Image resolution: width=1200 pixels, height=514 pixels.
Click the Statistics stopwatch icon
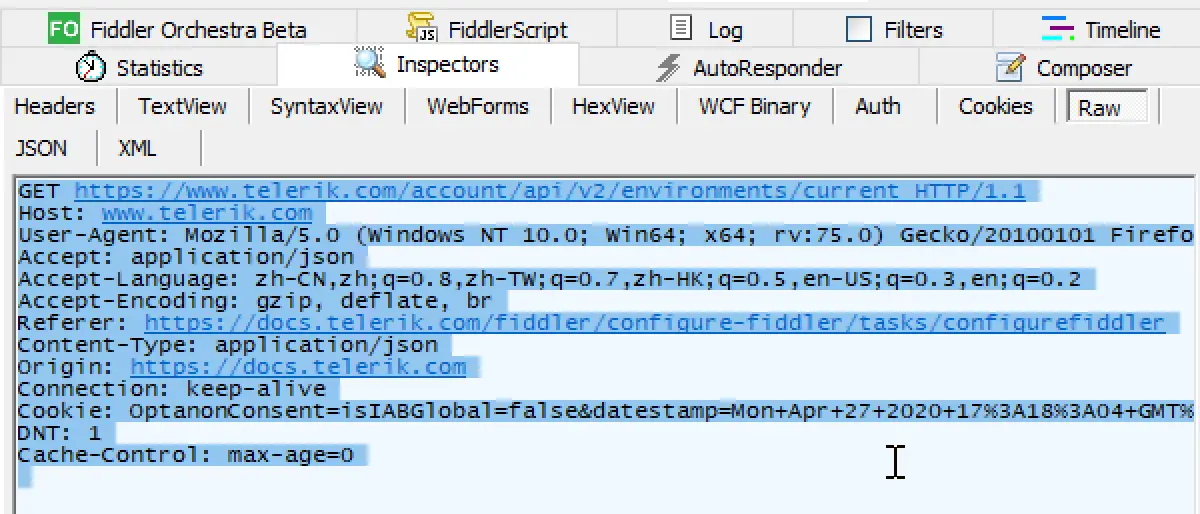pyautogui.click(x=91, y=68)
